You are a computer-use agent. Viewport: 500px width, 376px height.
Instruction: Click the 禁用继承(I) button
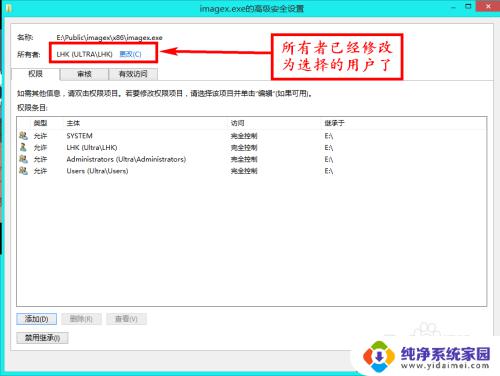pos(42,338)
